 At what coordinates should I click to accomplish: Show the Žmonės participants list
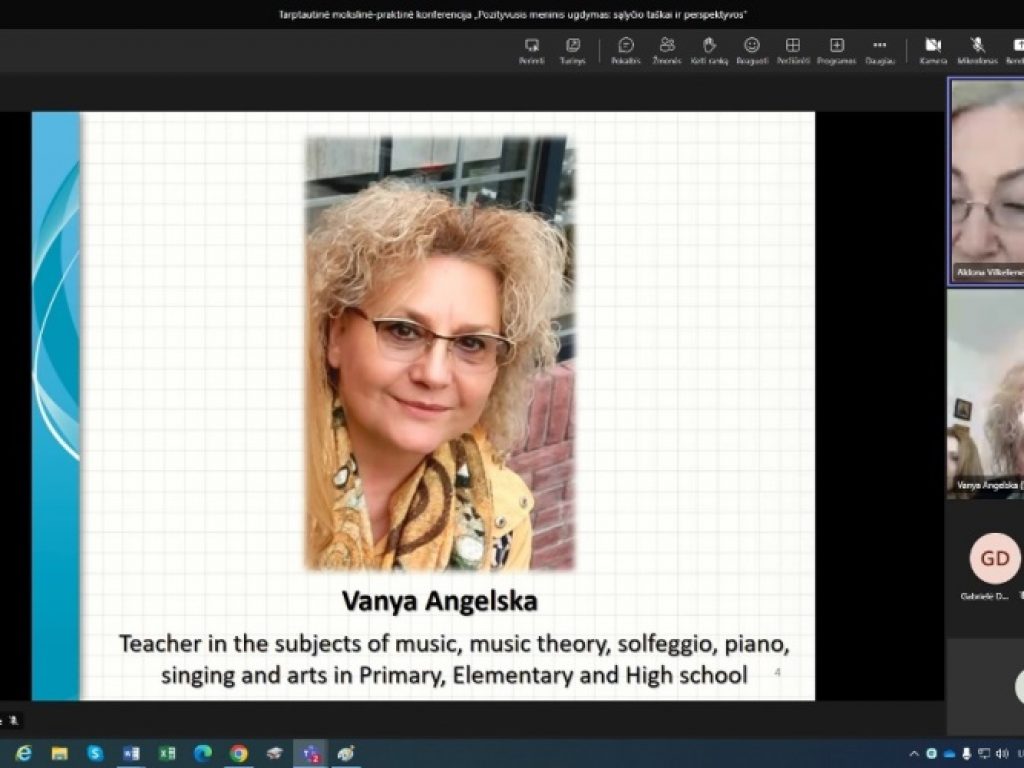667,50
